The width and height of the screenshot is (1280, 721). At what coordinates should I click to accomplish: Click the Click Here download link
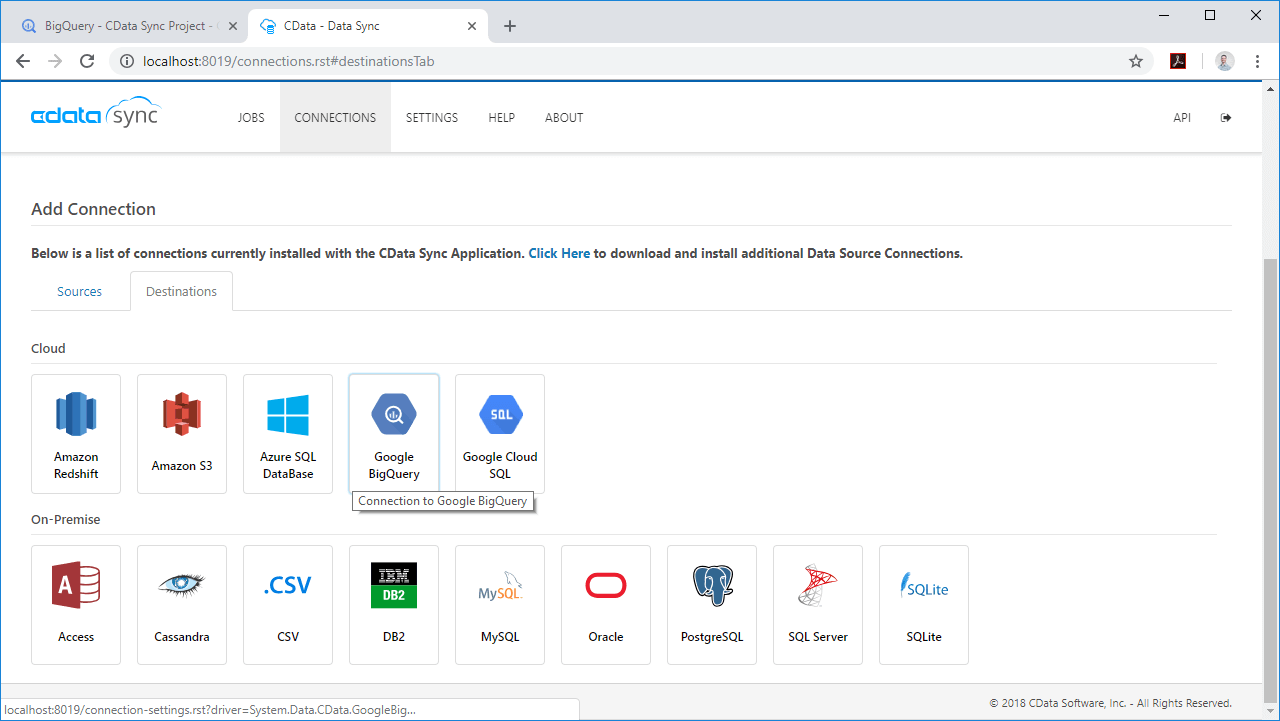pyautogui.click(x=559, y=253)
